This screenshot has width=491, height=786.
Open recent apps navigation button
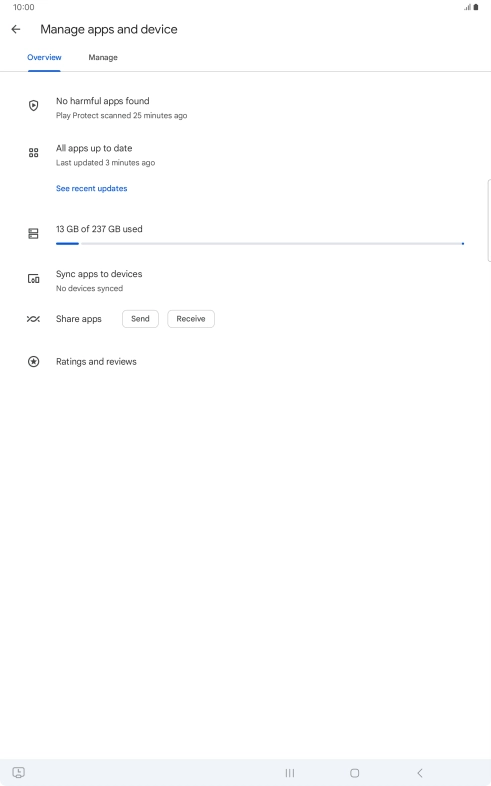pos(290,773)
